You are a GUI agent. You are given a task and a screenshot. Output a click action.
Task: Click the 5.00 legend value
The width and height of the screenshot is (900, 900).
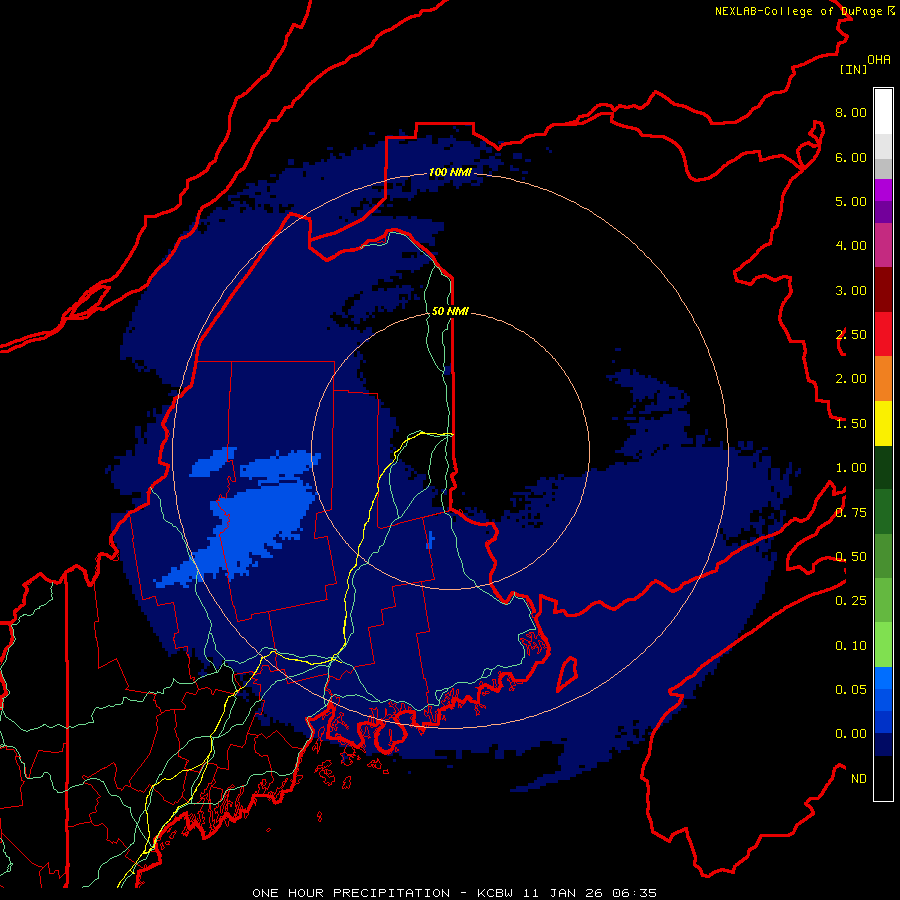coord(851,201)
